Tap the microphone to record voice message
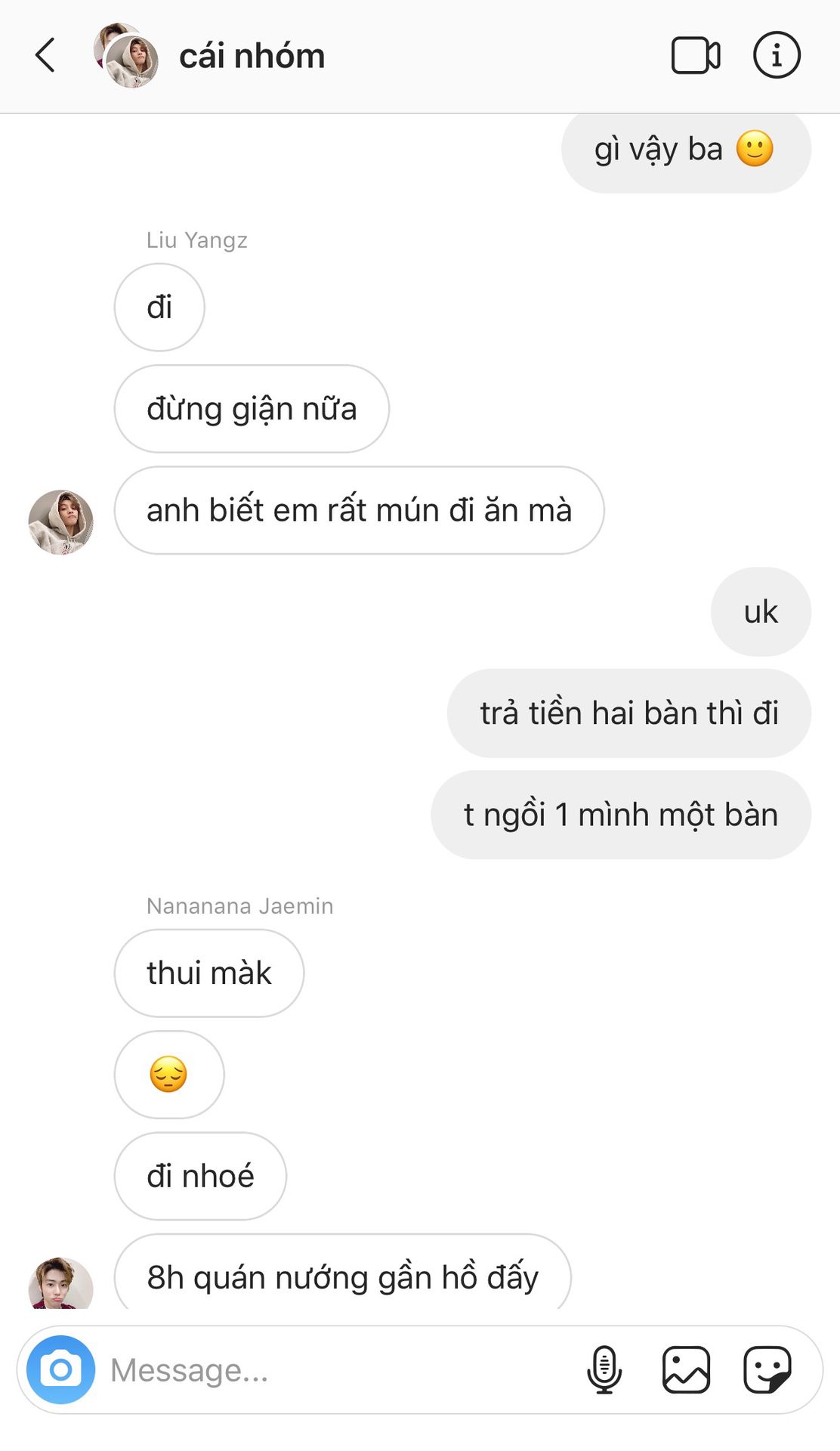The height and width of the screenshot is (1451, 840). 604,1369
